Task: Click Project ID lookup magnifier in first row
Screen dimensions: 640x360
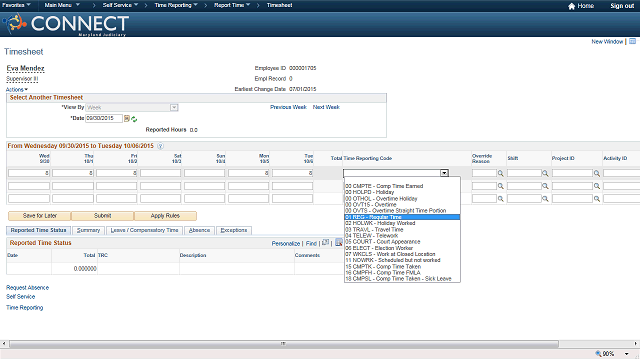Action: coord(597,173)
